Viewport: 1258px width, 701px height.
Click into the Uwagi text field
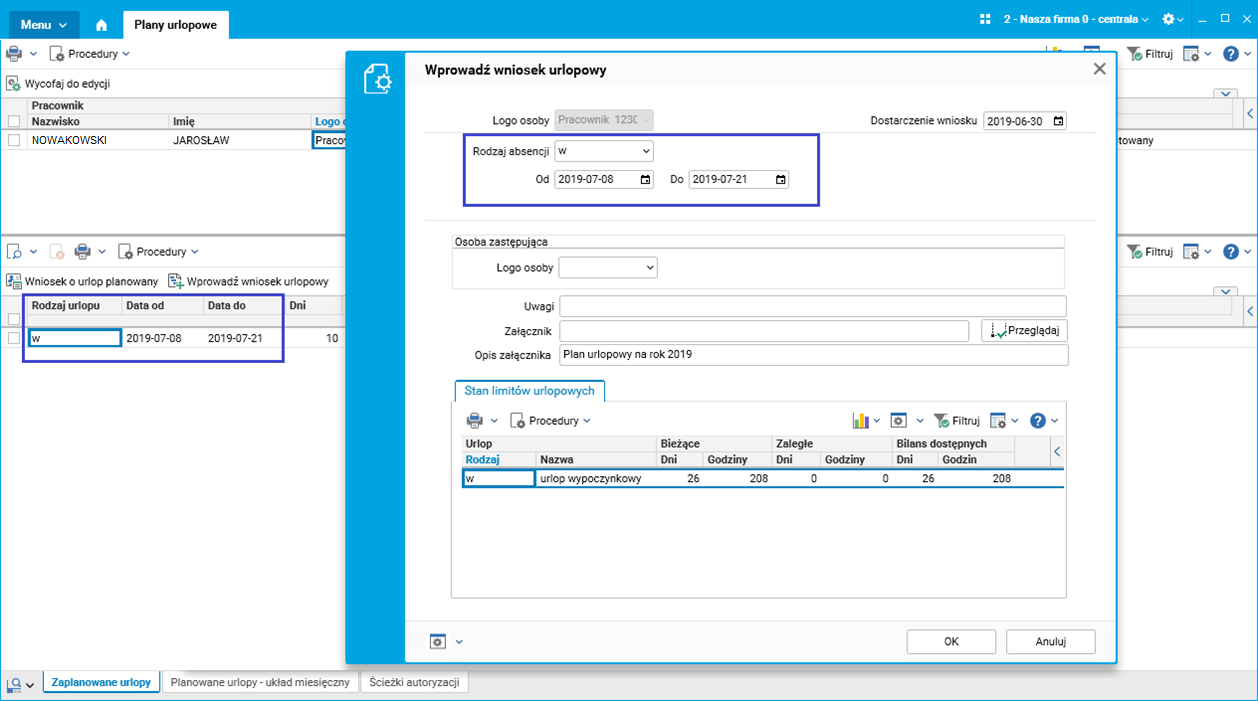tap(813, 306)
